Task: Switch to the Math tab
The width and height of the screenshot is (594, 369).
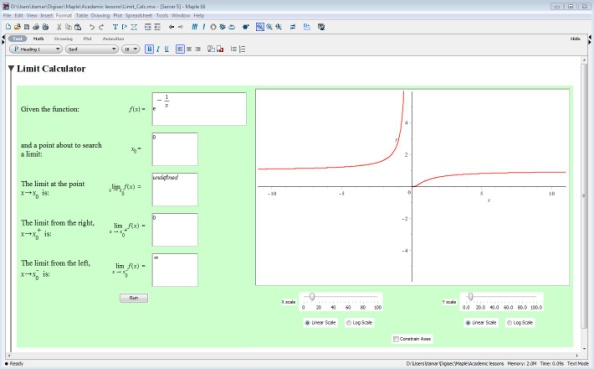Action: point(38,39)
